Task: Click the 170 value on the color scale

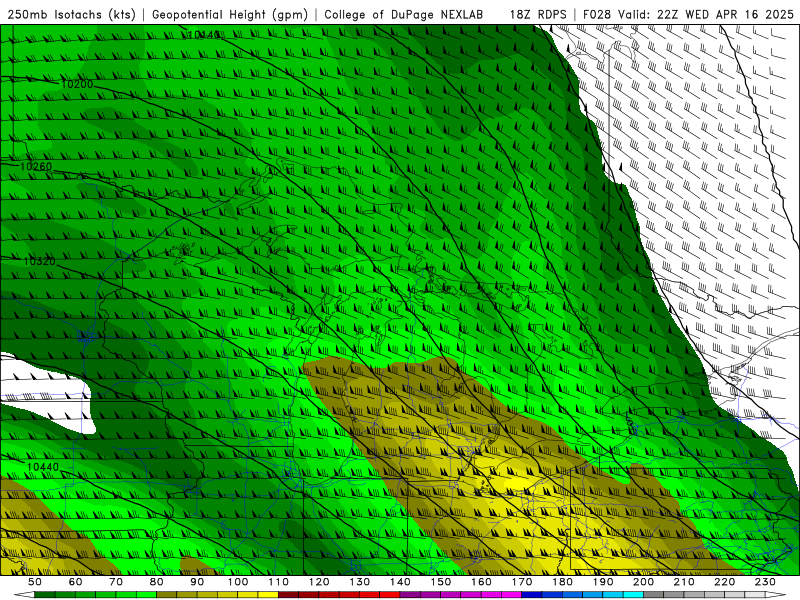Action: coord(522,582)
